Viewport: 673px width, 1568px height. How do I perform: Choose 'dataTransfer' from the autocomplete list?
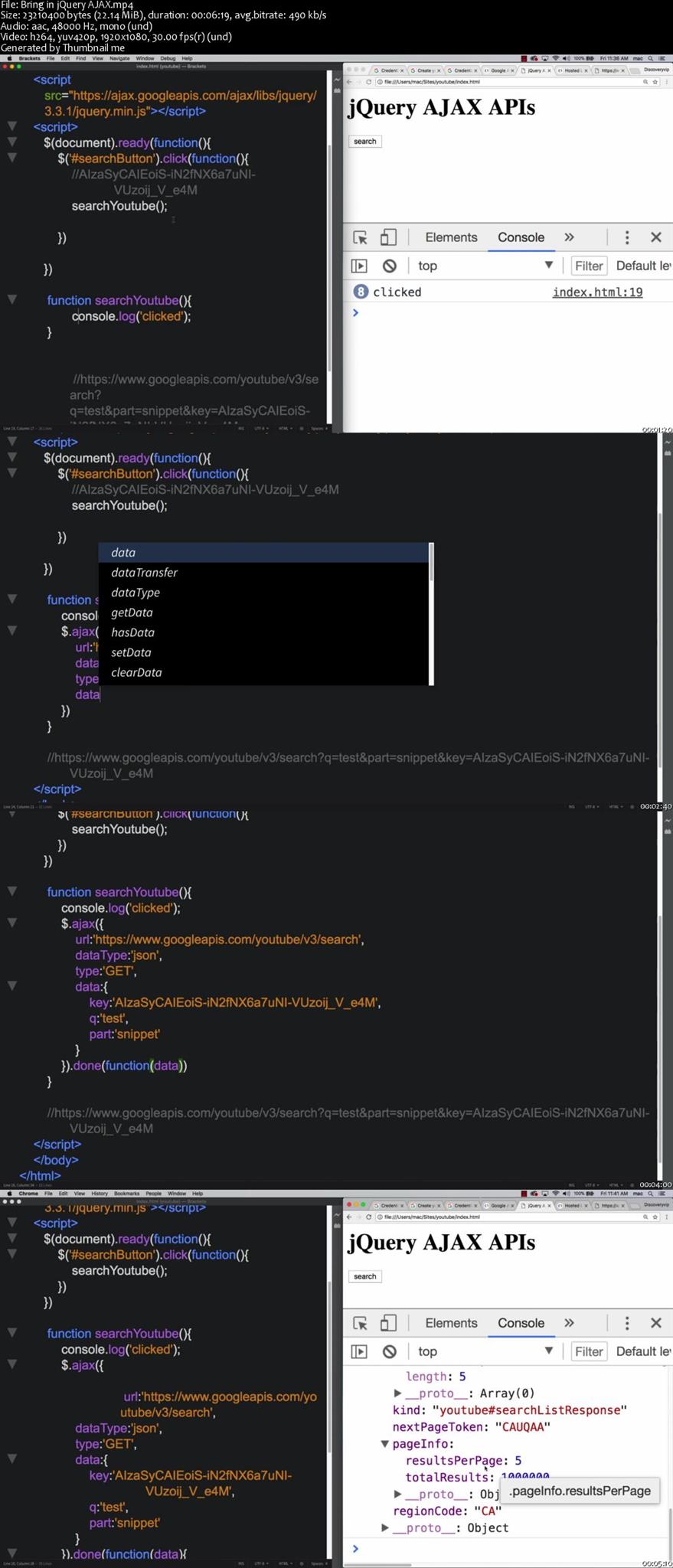click(x=264, y=573)
